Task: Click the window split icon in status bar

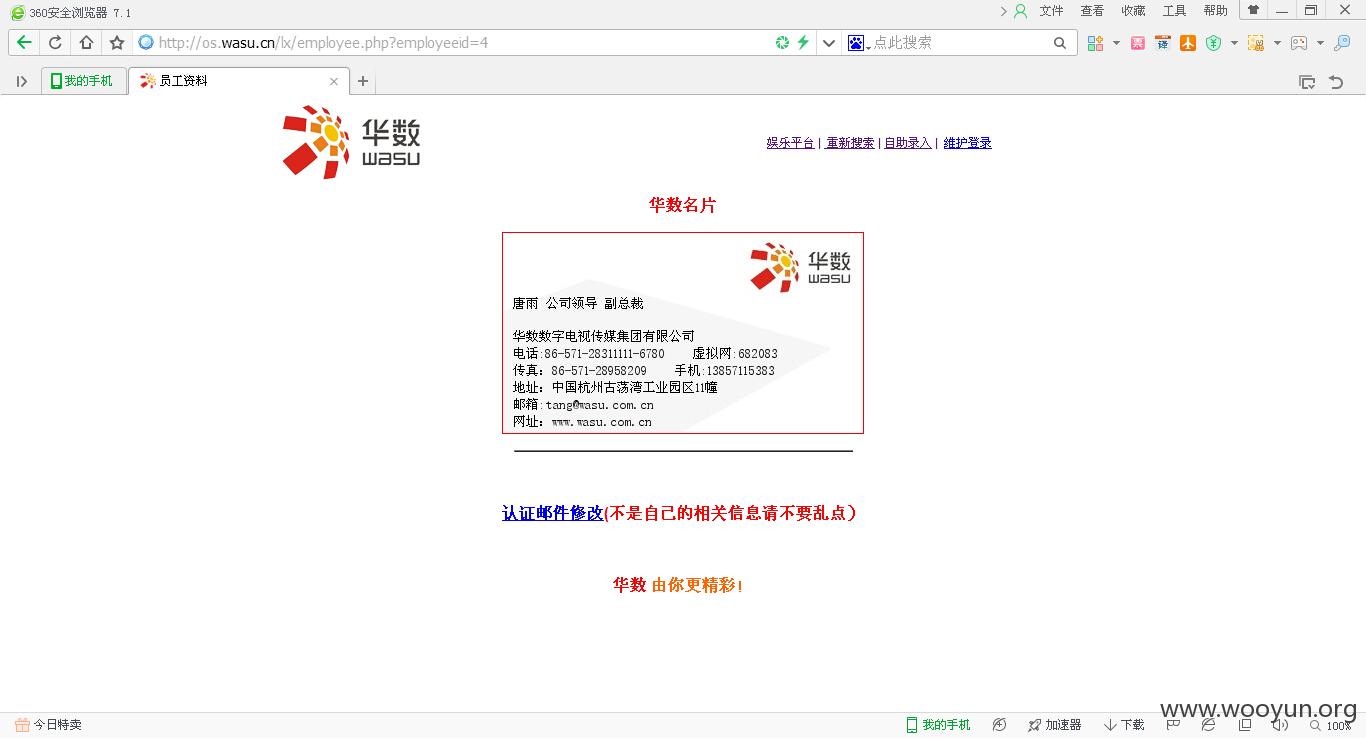Action: pos(1245,725)
